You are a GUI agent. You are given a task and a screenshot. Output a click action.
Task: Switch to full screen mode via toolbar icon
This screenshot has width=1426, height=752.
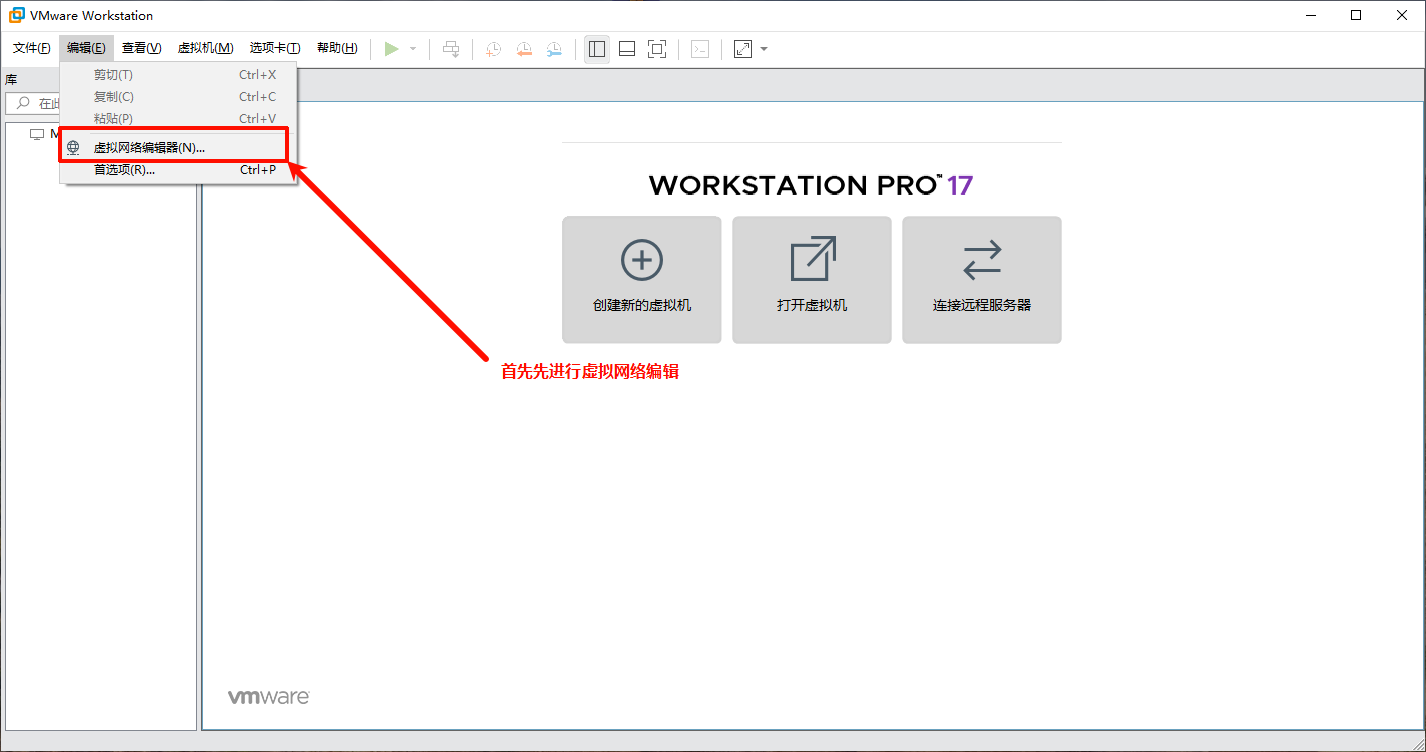657,49
